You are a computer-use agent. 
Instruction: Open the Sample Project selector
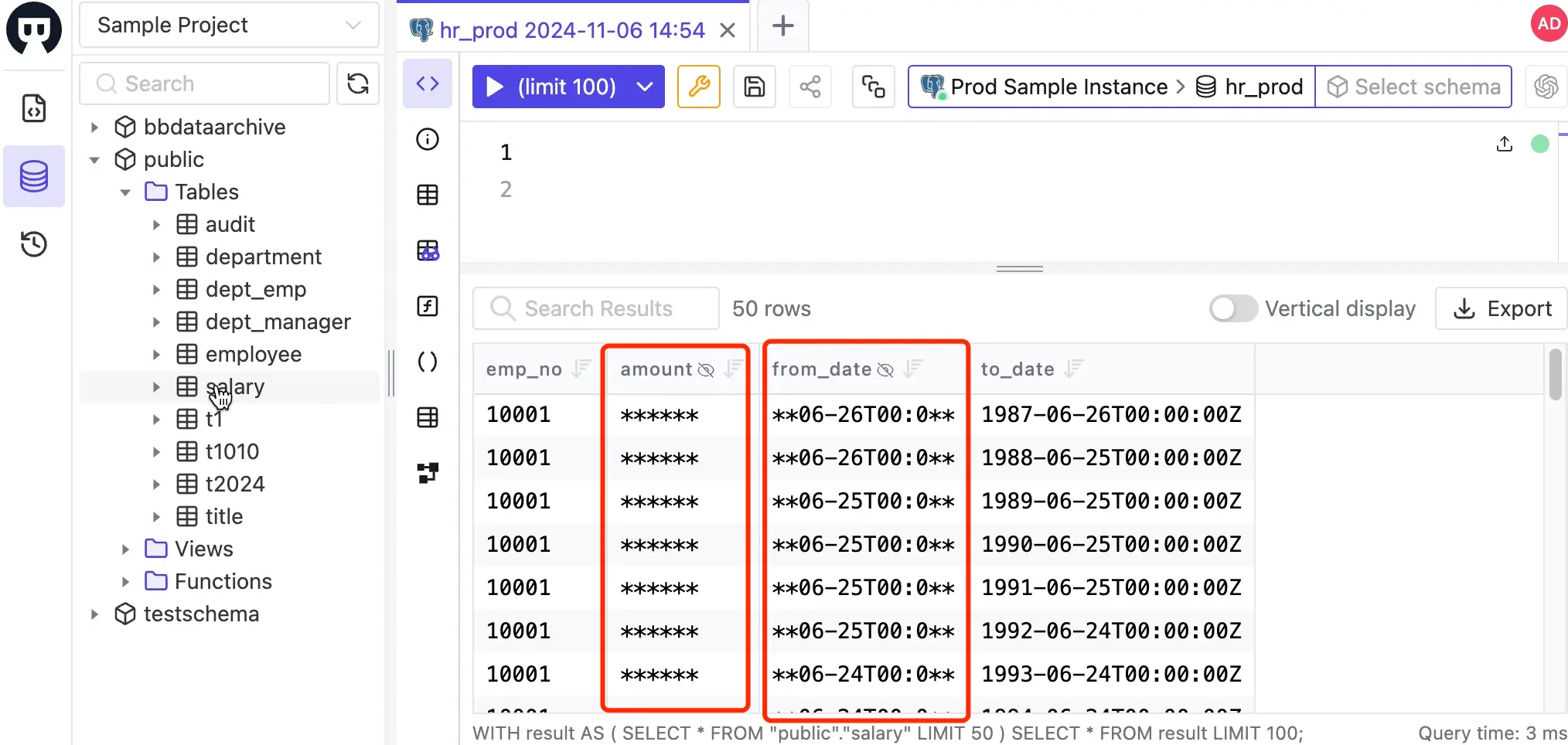[228, 25]
